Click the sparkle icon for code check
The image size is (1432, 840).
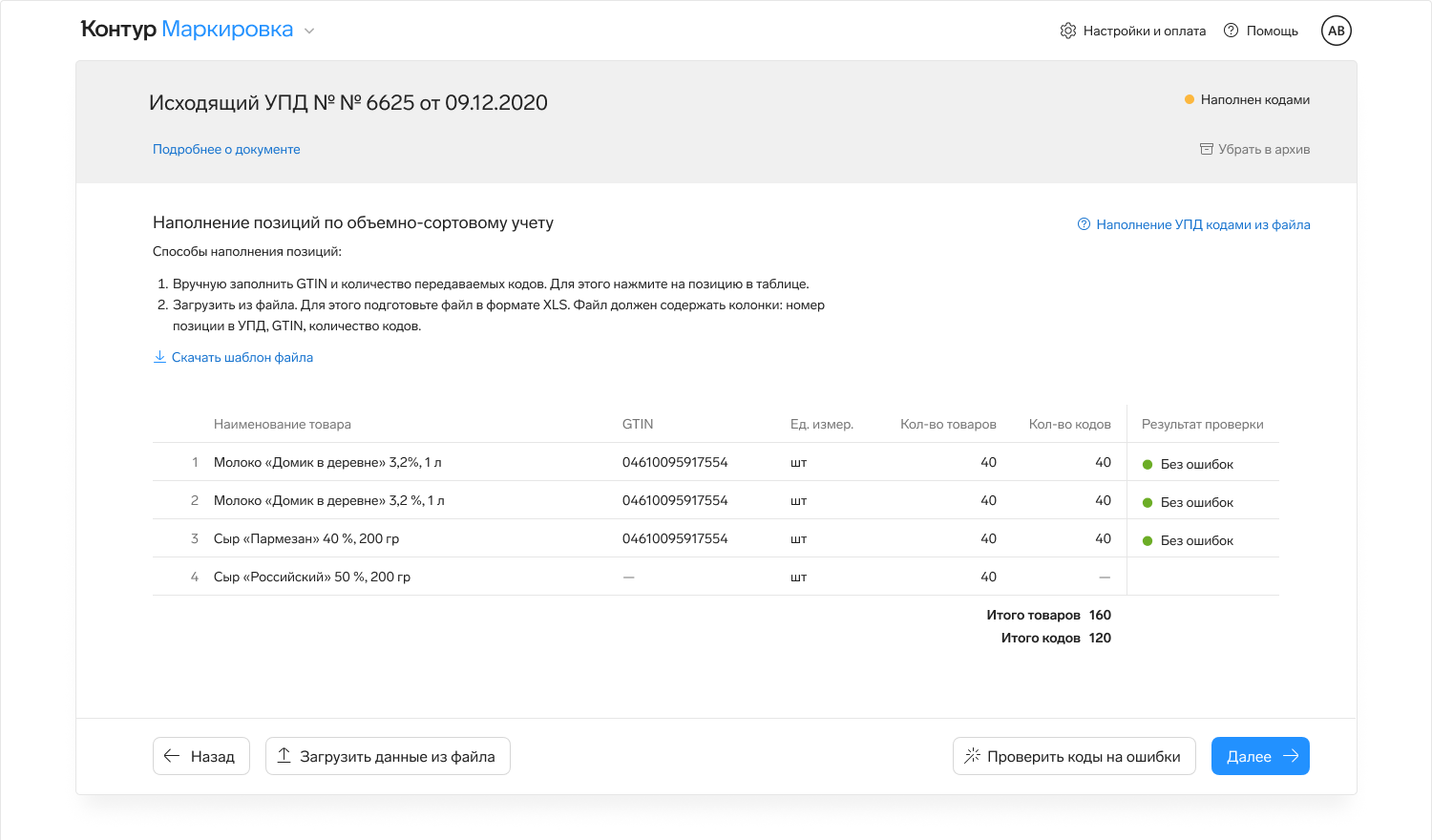[972, 756]
